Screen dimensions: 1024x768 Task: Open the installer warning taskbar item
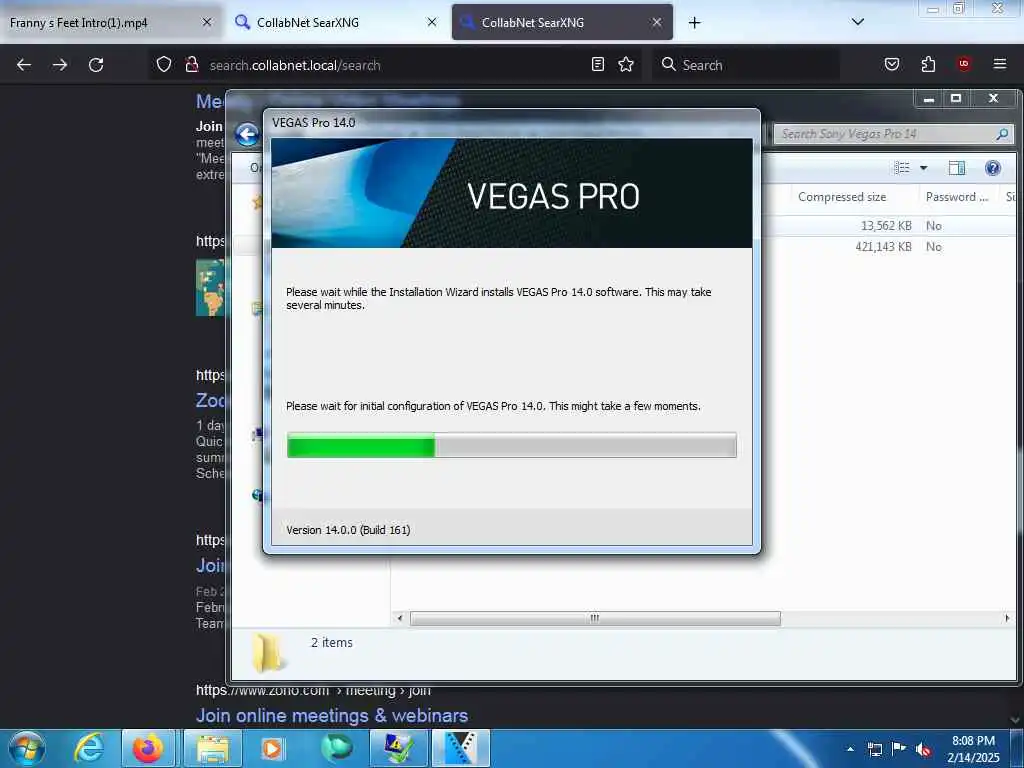[x=398, y=748]
